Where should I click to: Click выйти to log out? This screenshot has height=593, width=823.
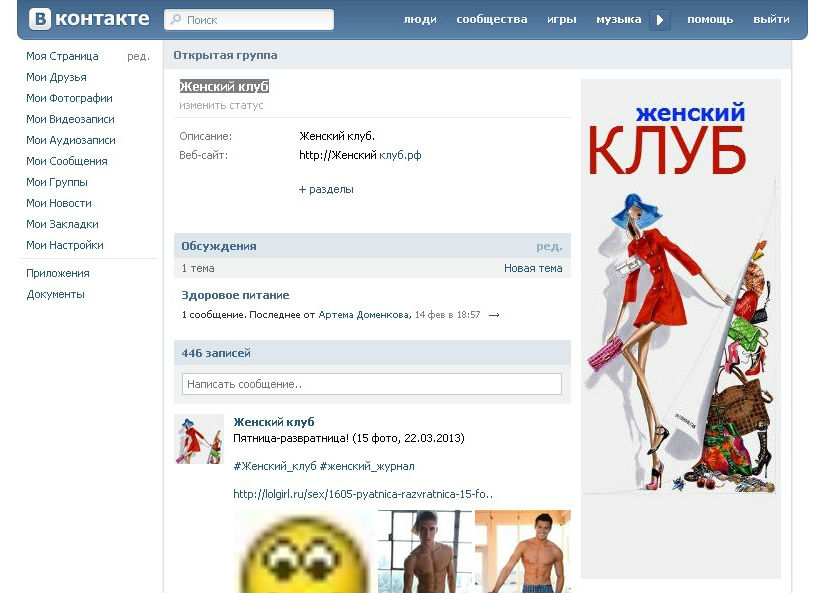[x=771, y=19]
